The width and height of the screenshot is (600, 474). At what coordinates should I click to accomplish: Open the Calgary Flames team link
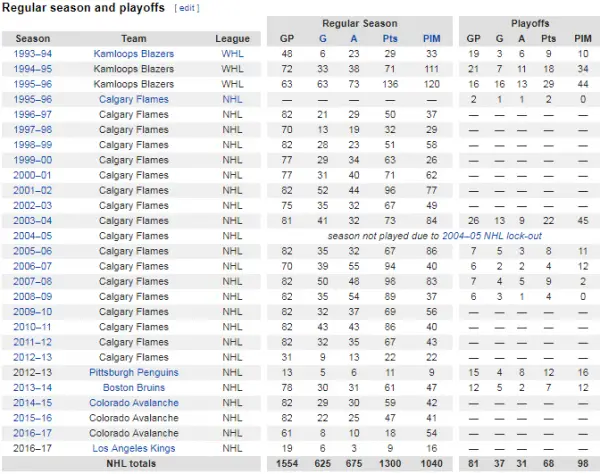pos(134,99)
